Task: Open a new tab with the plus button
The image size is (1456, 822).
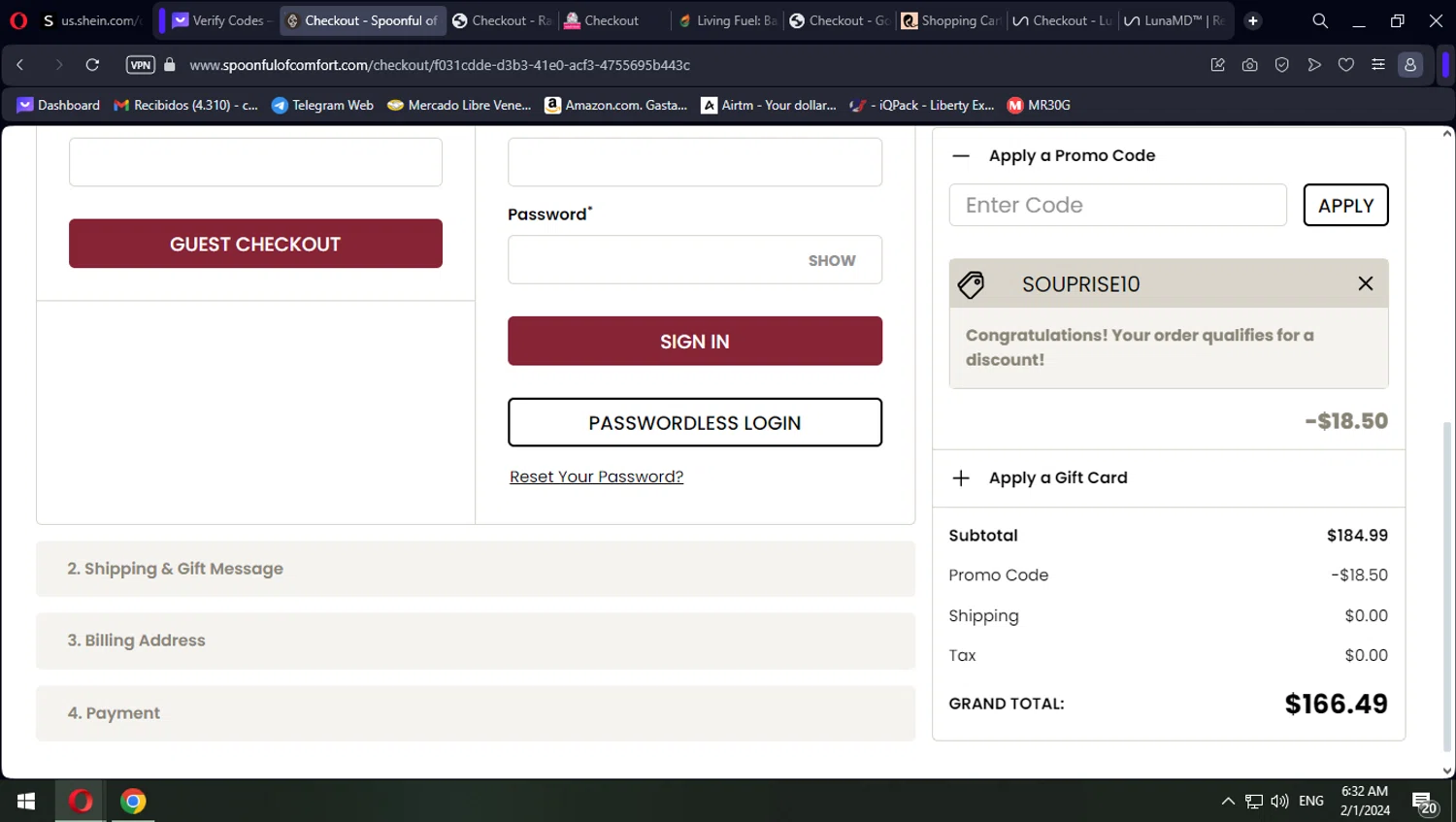Action: click(1253, 20)
